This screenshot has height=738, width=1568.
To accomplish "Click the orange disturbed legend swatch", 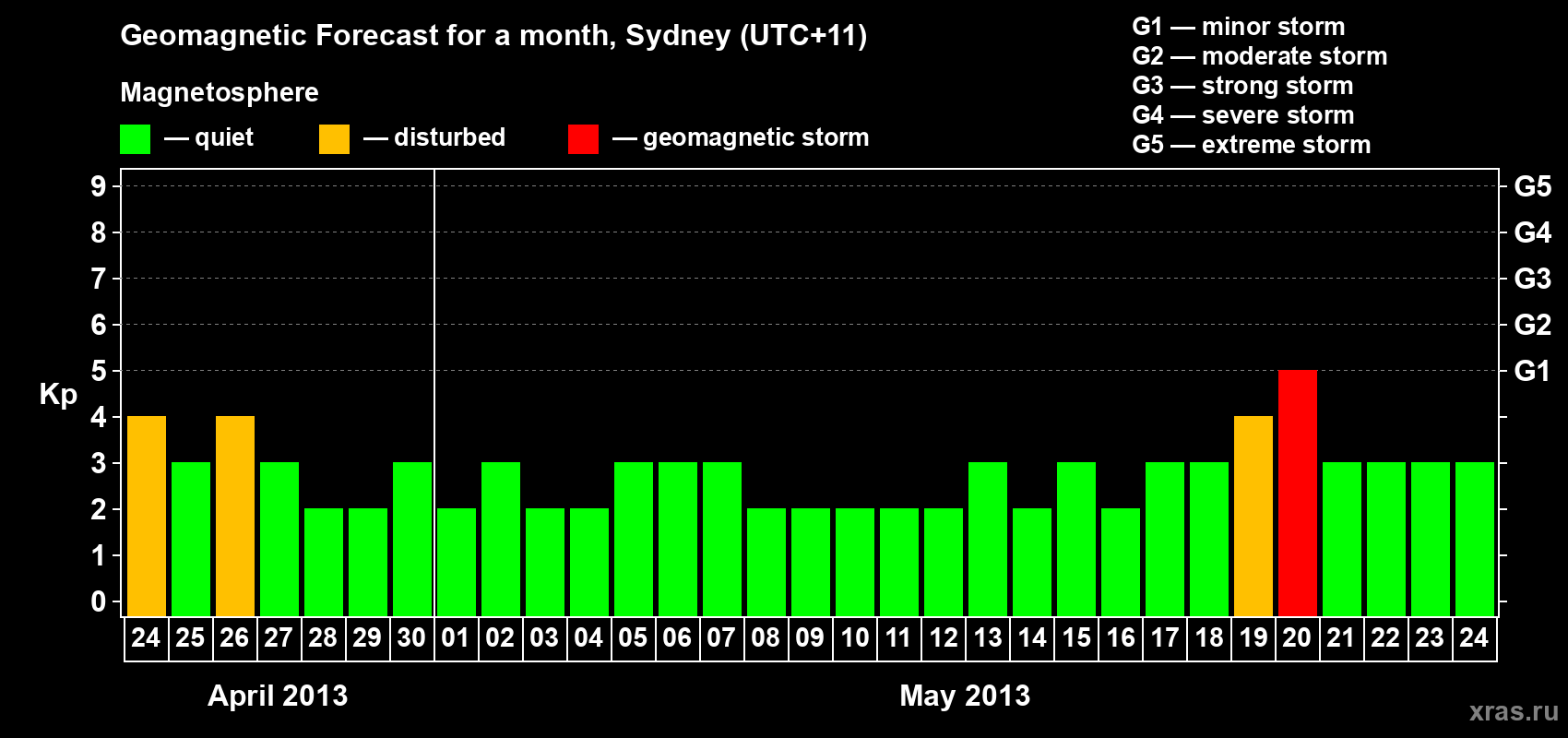I will coord(334,139).
